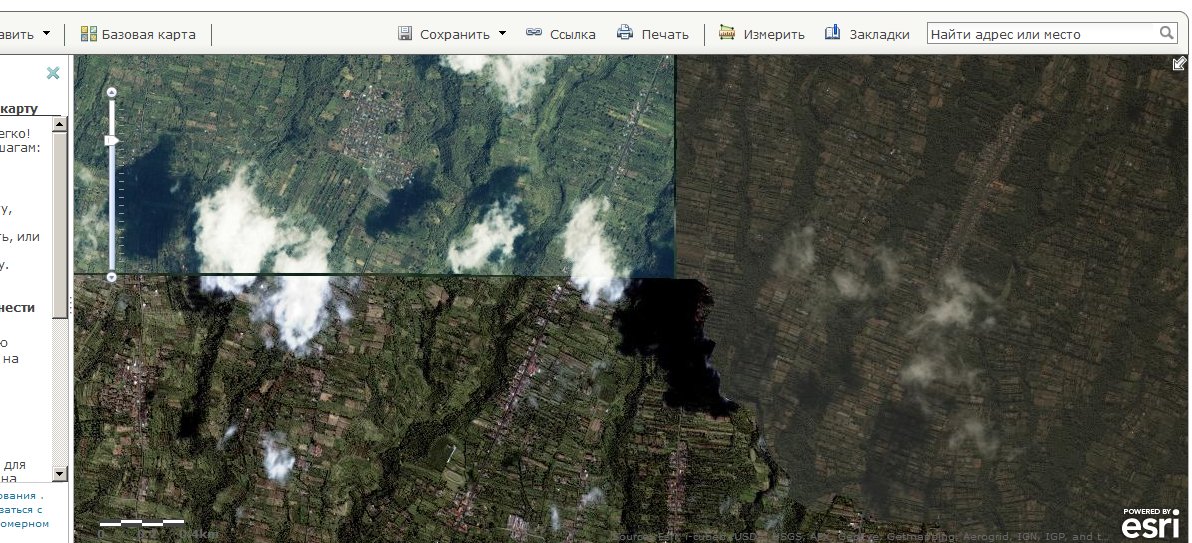
Task: Click the side panel scrollbar thumb
Action: point(60,225)
